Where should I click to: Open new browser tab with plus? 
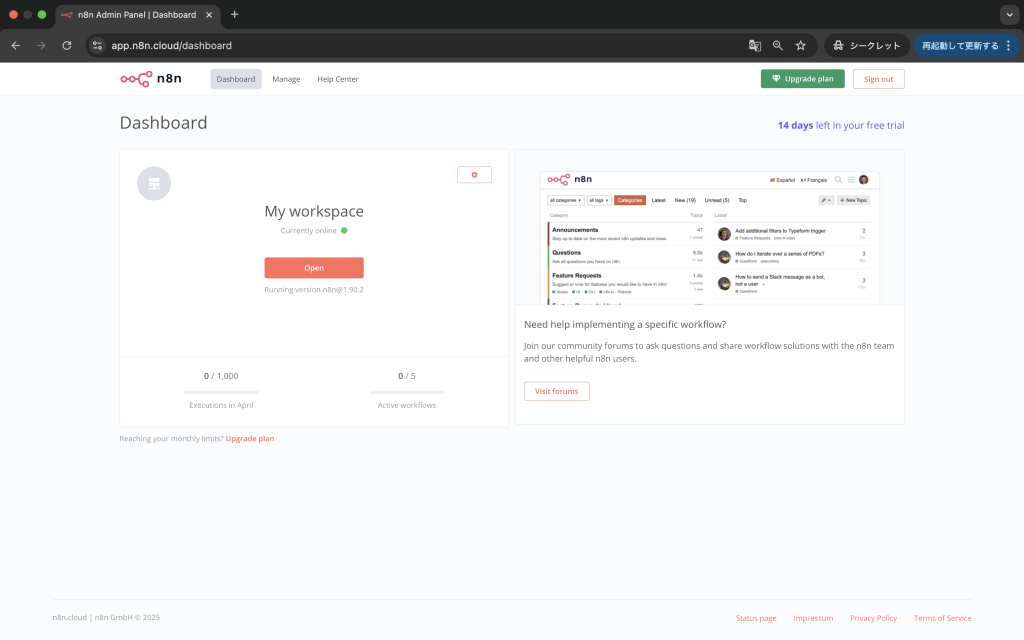coord(234,14)
